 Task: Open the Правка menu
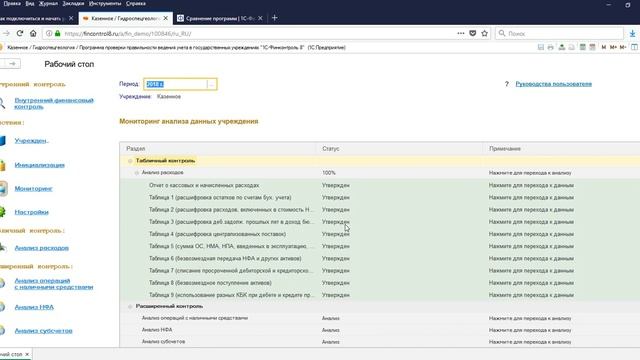12,3
